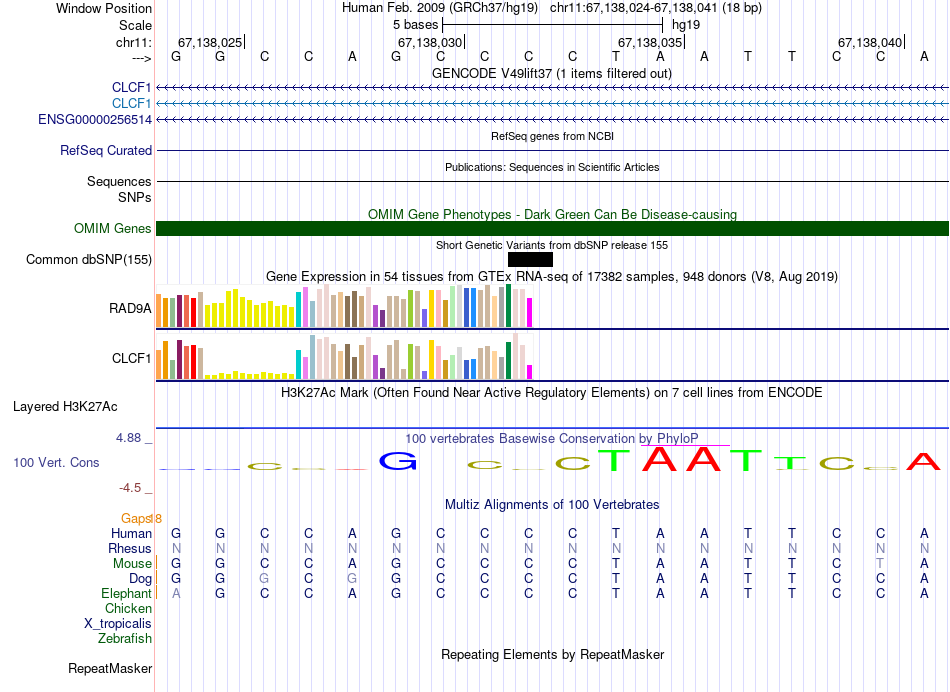Click the Chicken alignment row label
Image resolution: width=950 pixels, height=692 pixels.
click(128, 608)
